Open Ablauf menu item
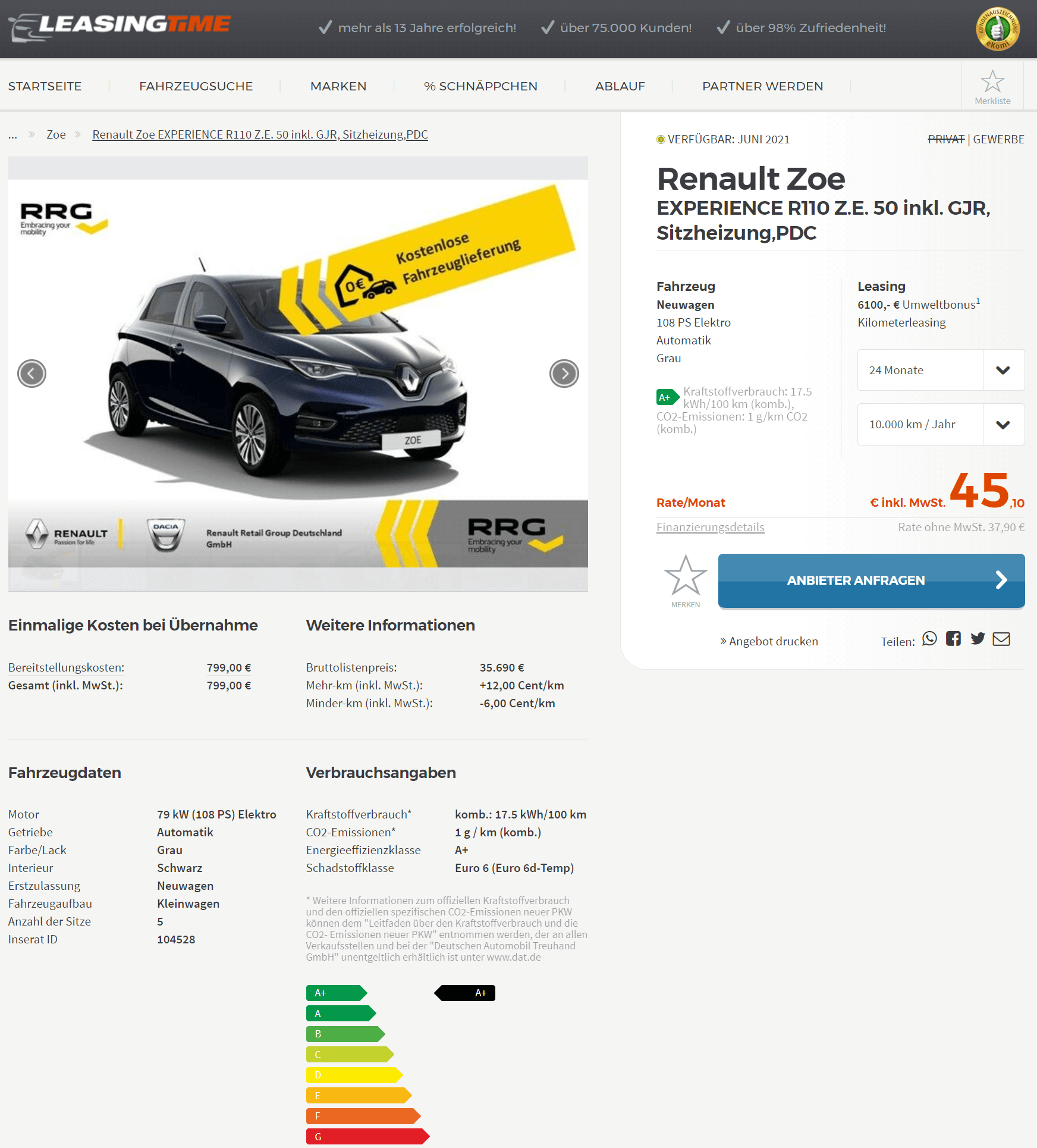Image resolution: width=1037 pixels, height=1148 pixels. click(x=620, y=86)
